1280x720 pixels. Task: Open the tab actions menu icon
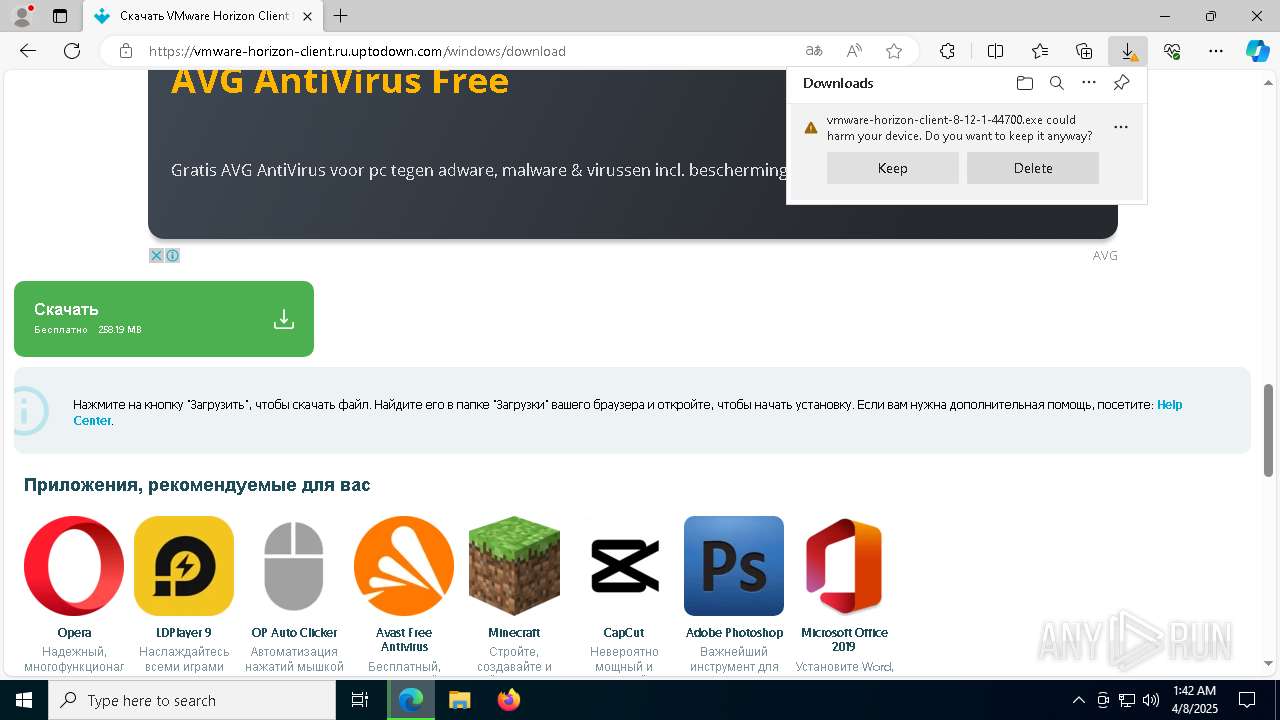(x=60, y=16)
